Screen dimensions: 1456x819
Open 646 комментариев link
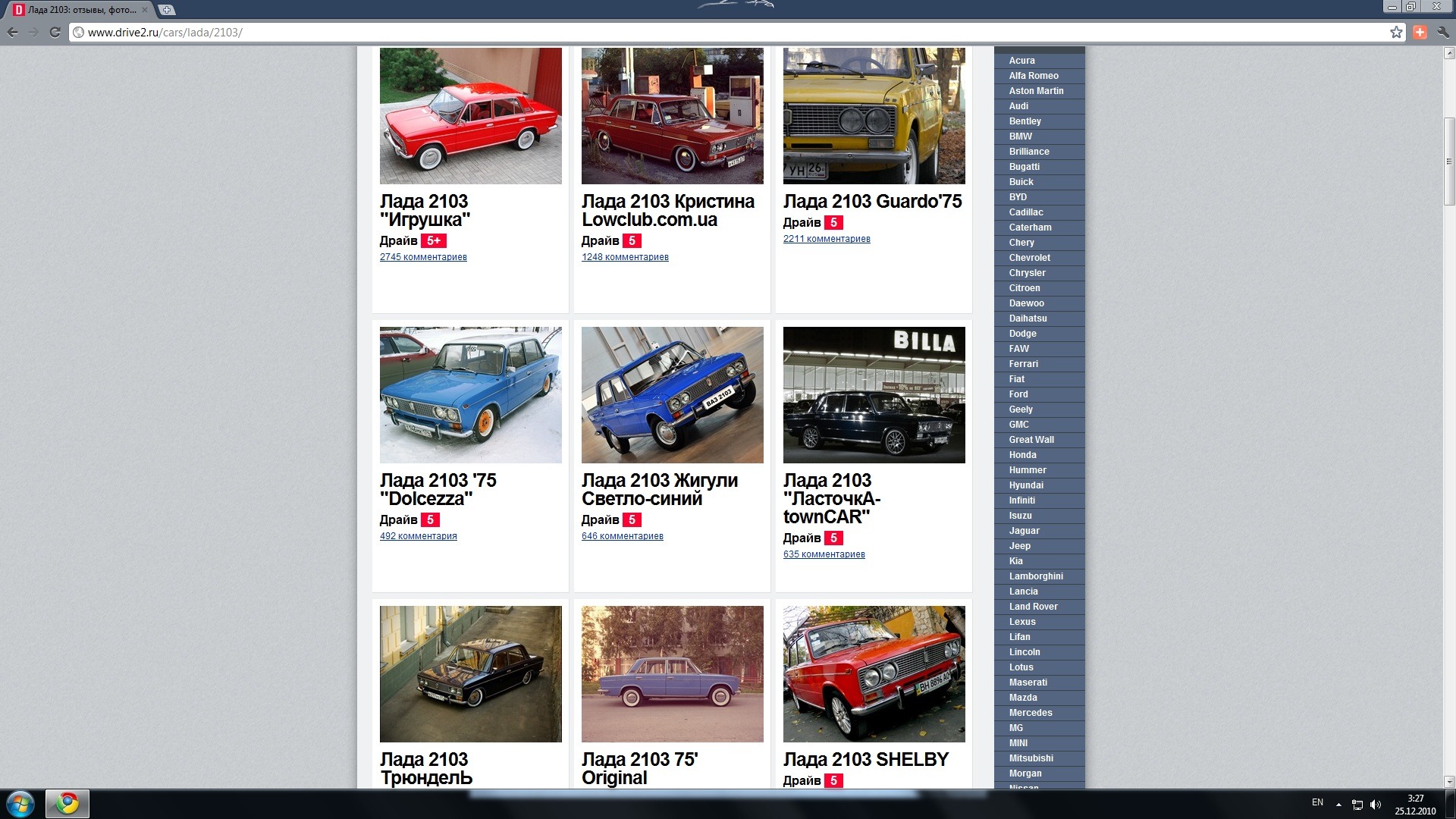click(x=623, y=536)
